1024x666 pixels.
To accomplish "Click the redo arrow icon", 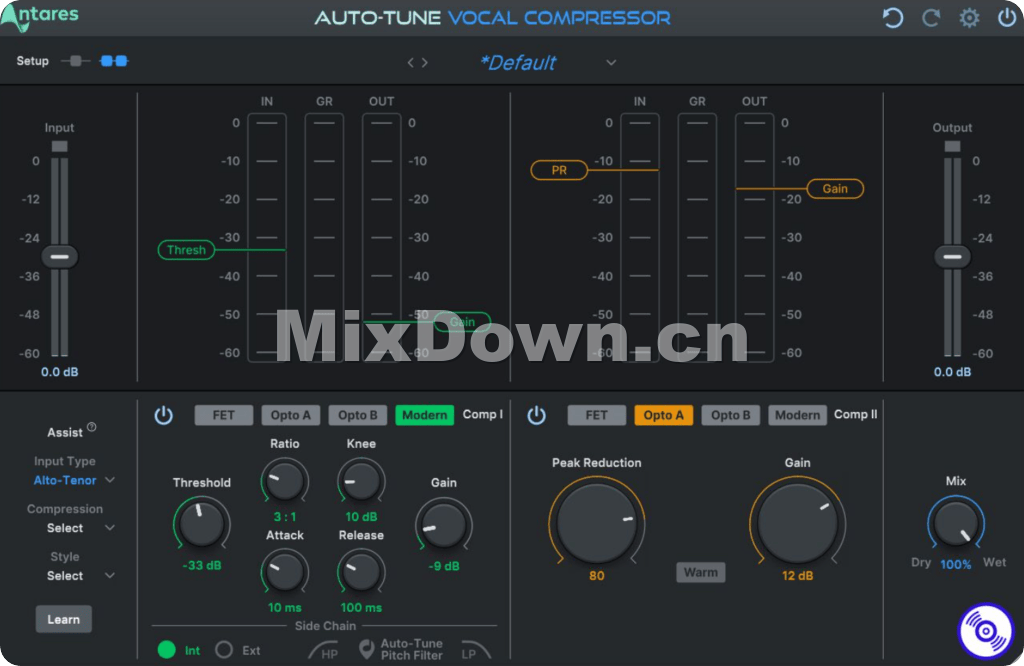I will tap(931, 18).
